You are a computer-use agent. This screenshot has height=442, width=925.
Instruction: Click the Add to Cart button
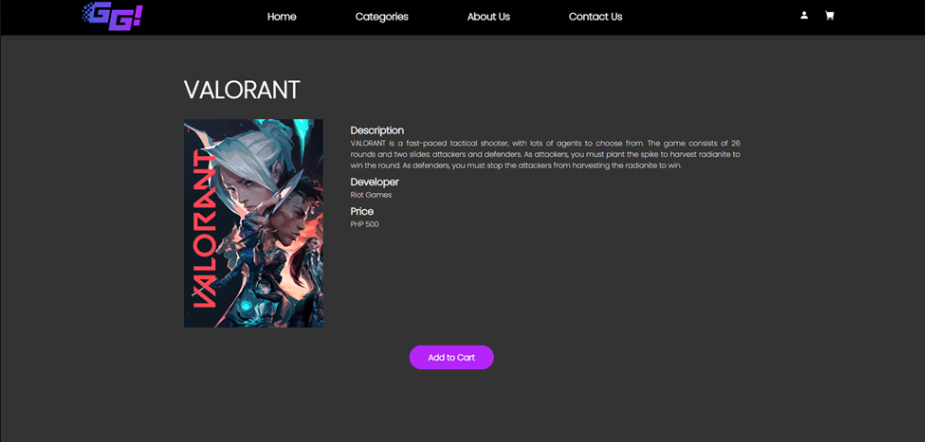(451, 357)
